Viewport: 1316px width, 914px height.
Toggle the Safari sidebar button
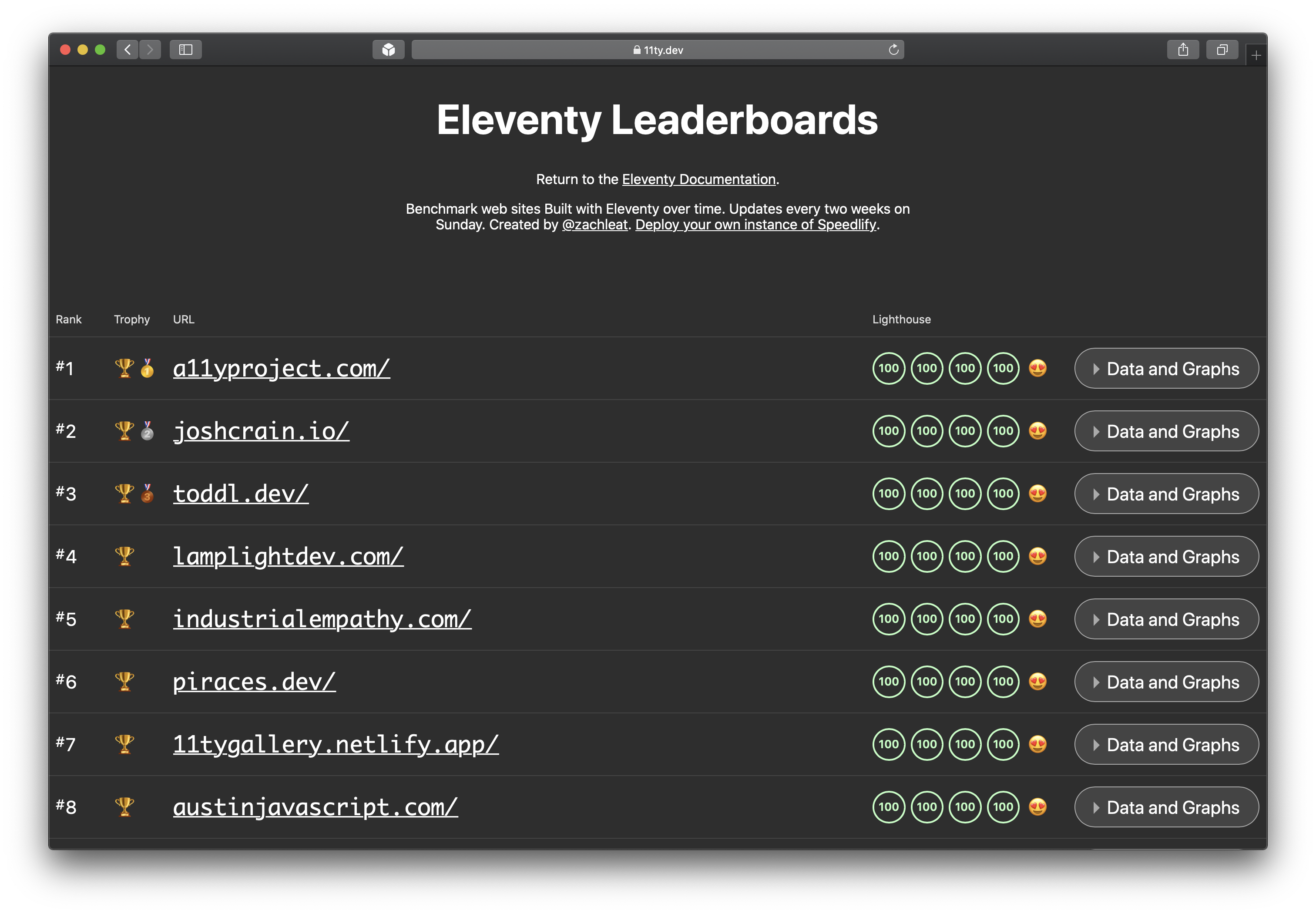(x=185, y=50)
